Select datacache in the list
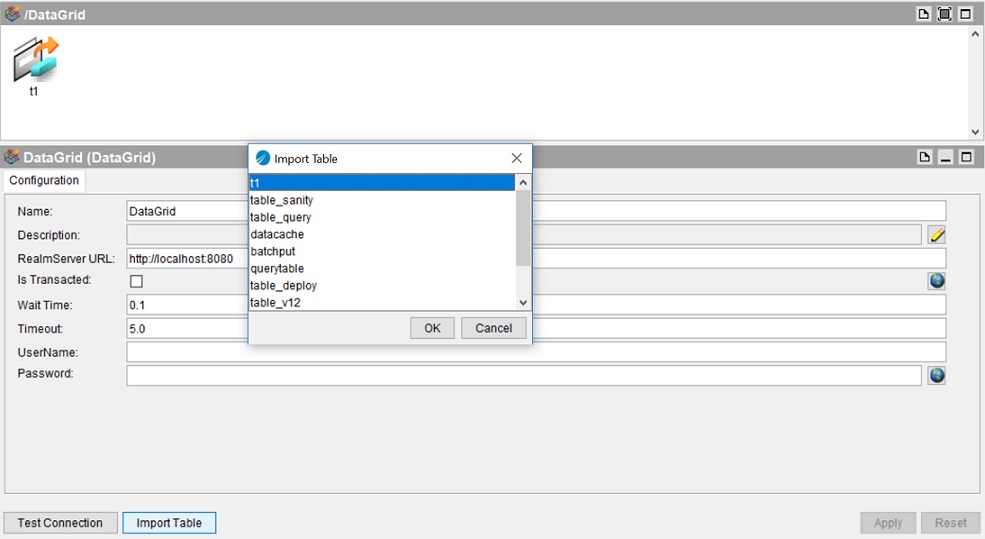The image size is (985, 539). tap(382, 234)
